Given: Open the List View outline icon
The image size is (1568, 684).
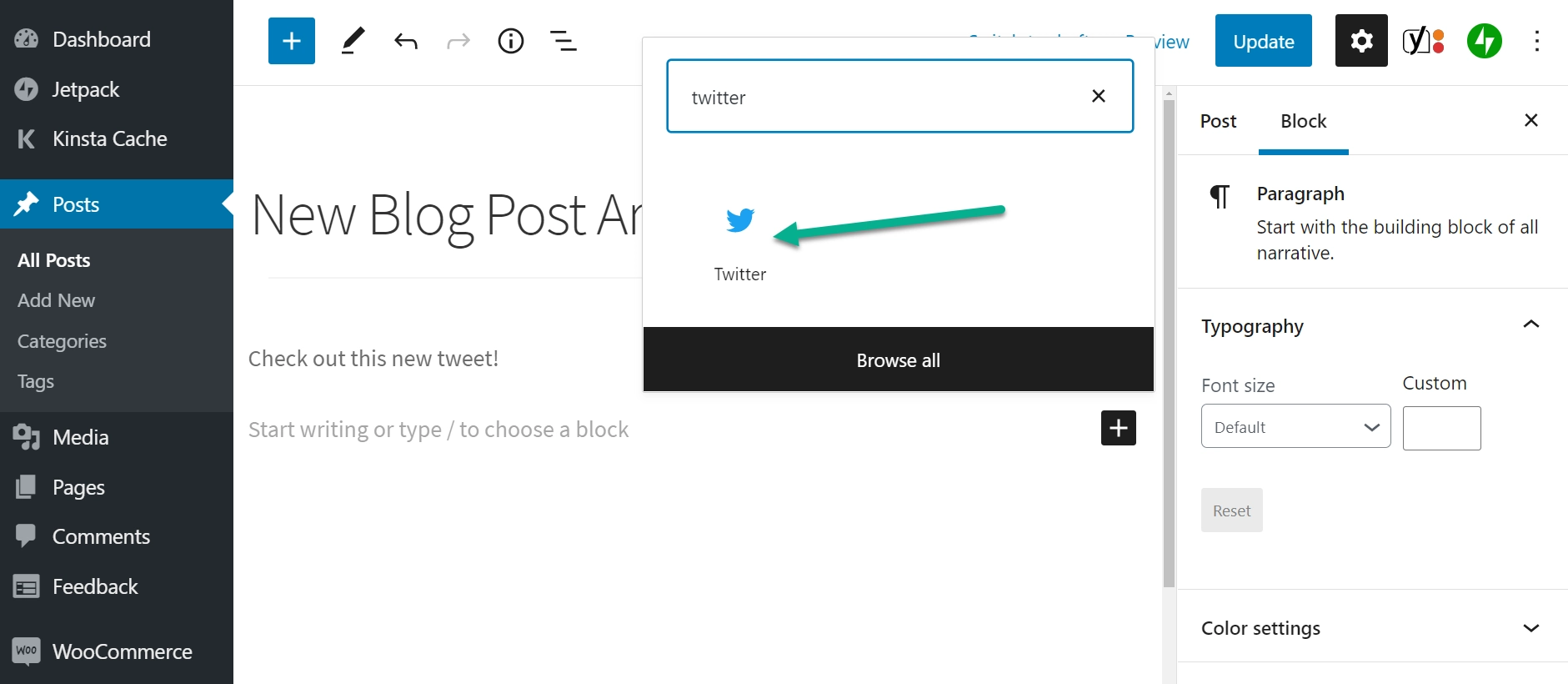Looking at the screenshot, I should 564,41.
